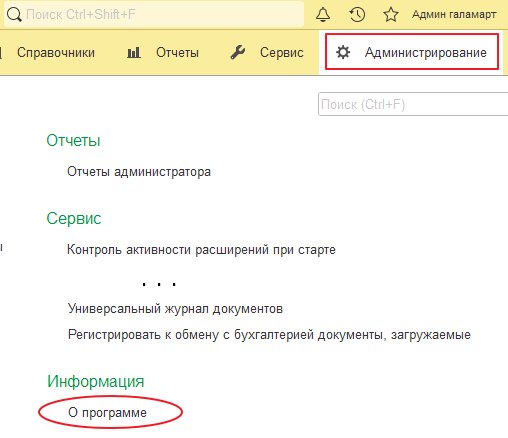Open Отчеты администратора link
This screenshot has height=438, width=508.
pos(139,172)
